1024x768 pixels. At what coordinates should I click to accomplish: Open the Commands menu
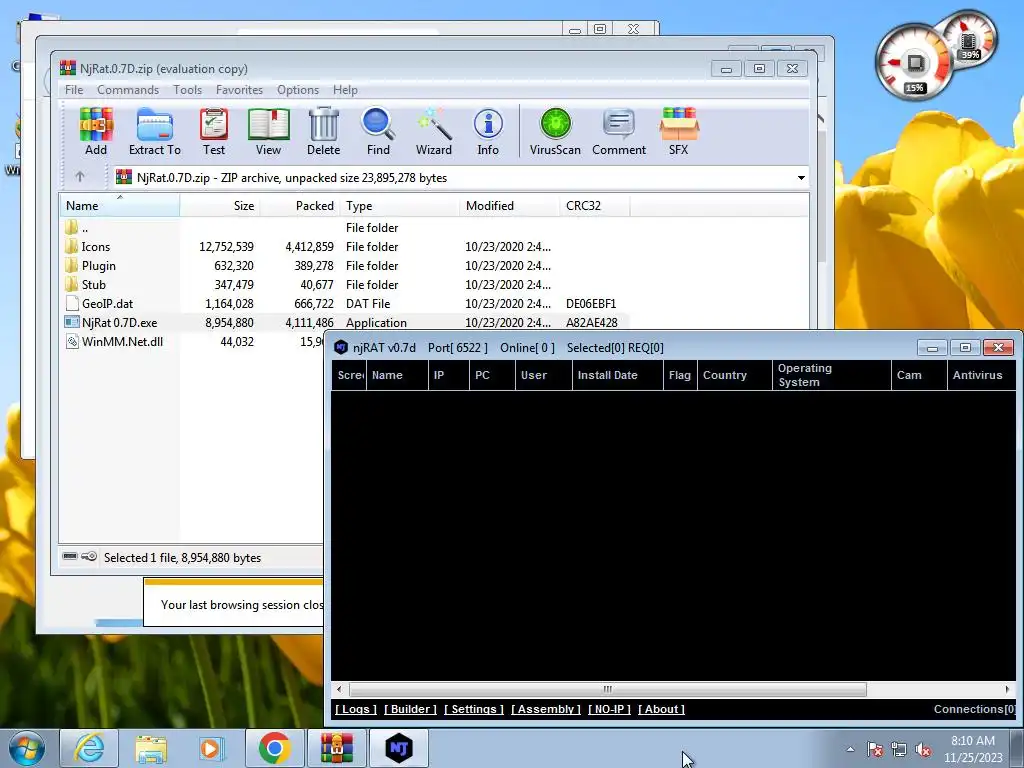click(128, 89)
